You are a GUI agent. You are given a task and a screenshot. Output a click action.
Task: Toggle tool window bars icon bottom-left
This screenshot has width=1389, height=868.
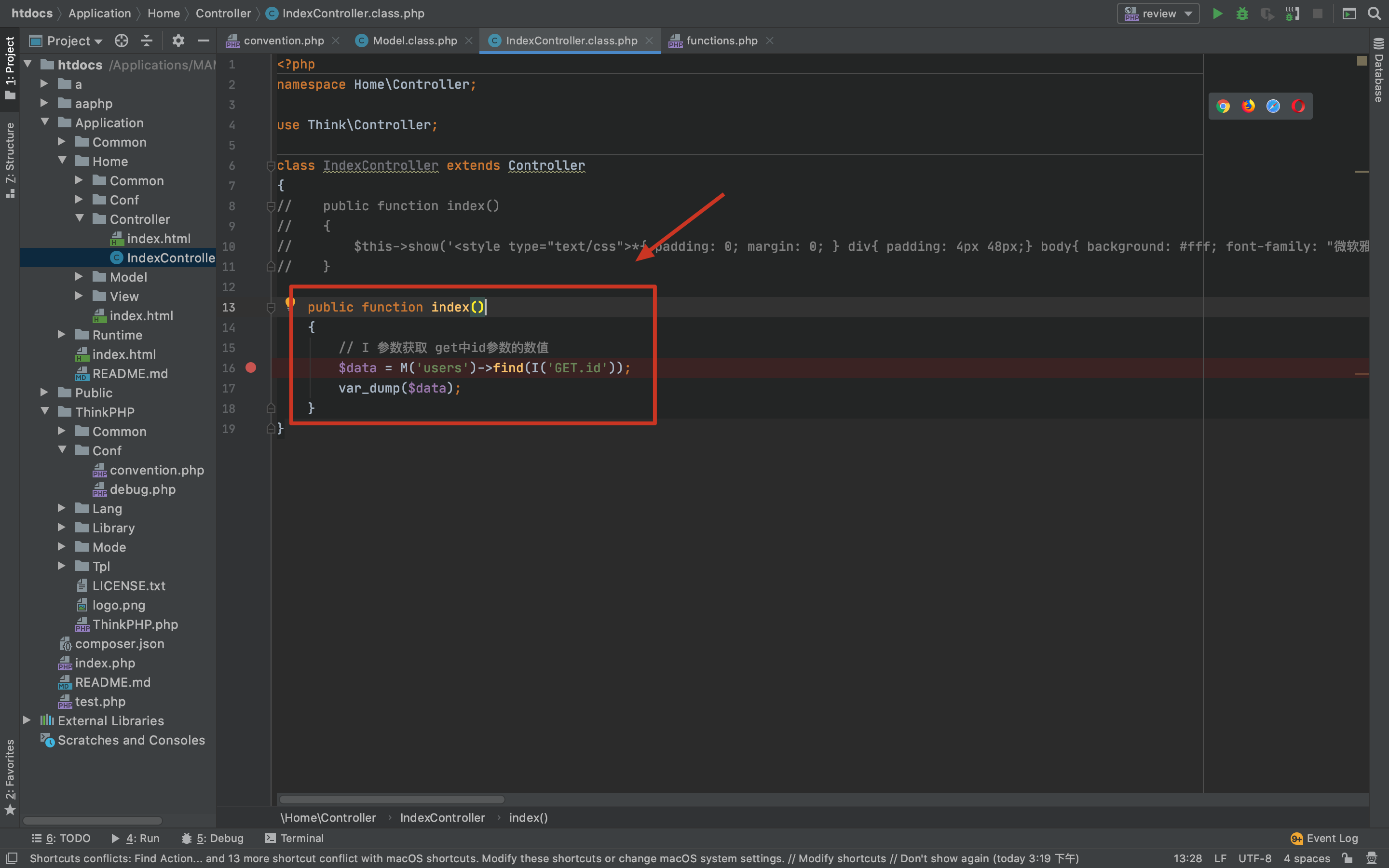(12, 858)
